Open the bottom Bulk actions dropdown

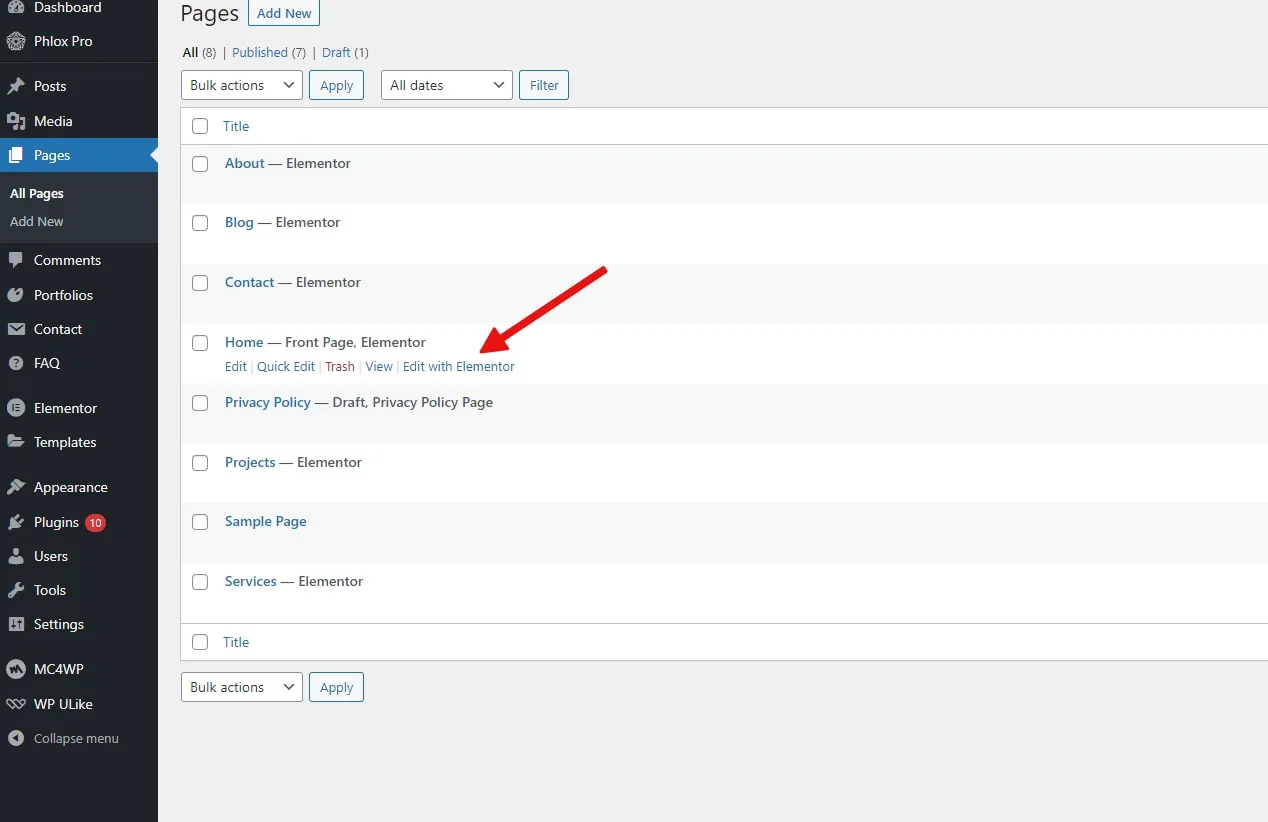242,687
